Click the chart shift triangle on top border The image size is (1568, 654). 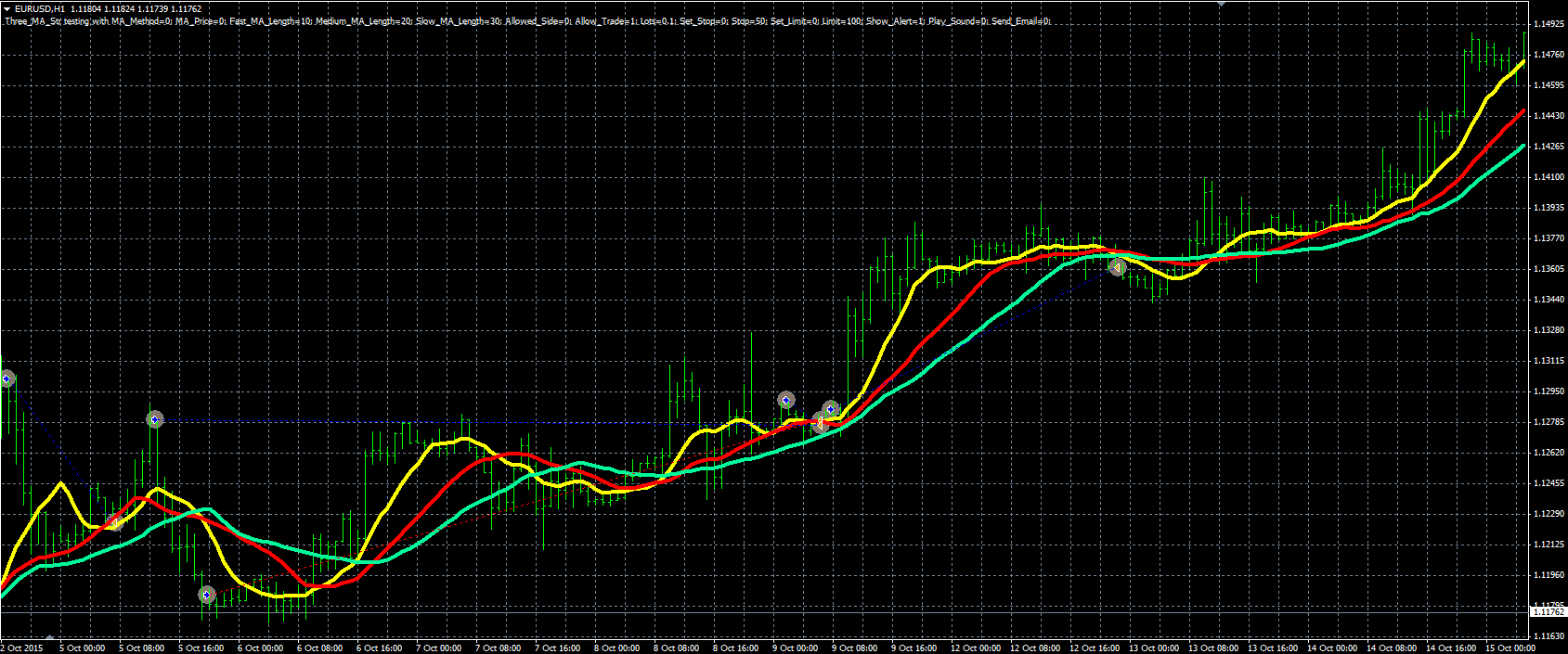click(1221, 4)
